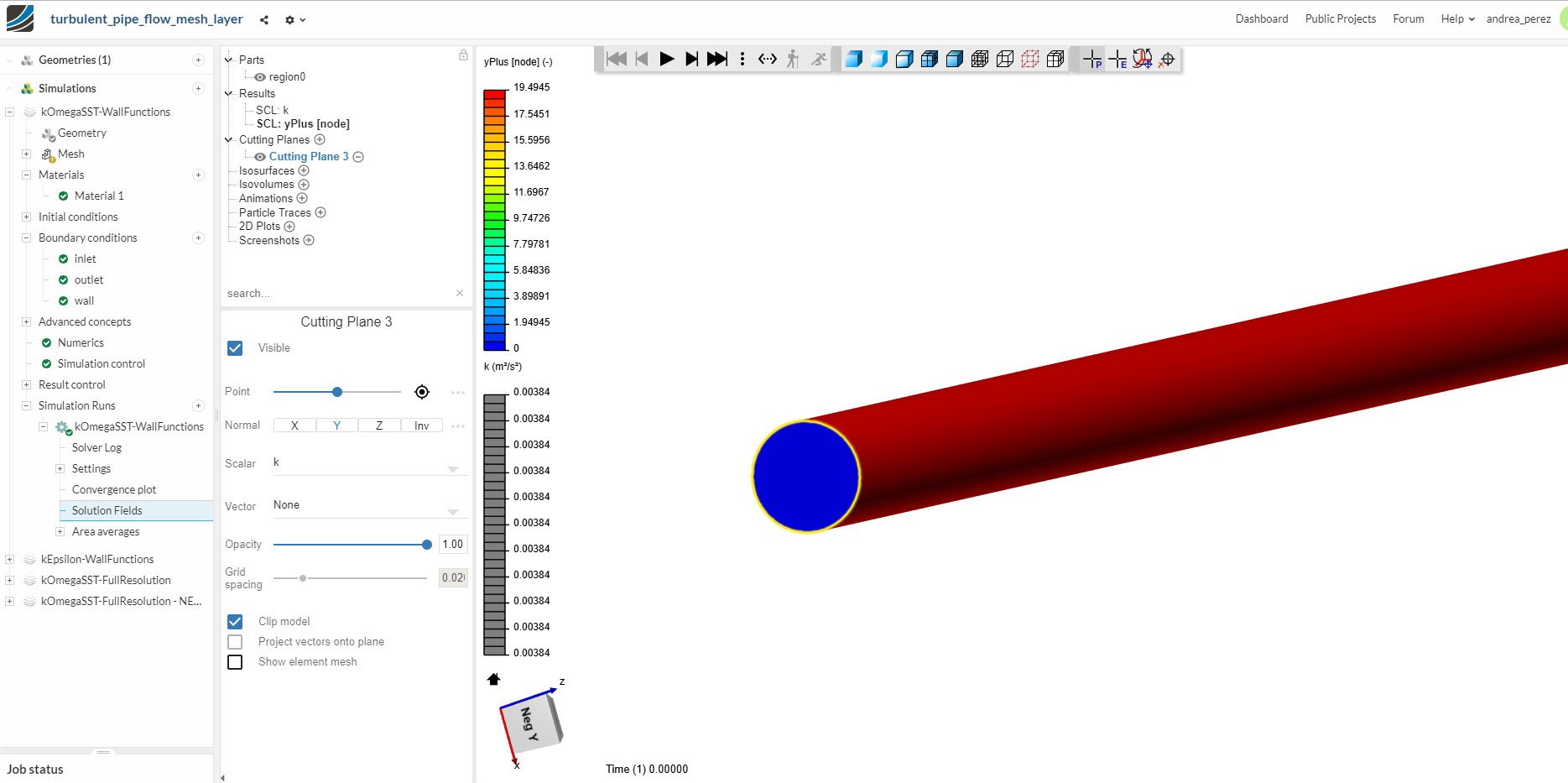Expand the Advanced concepts node
This screenshot has width=1568, height=783.
point(26,322)
